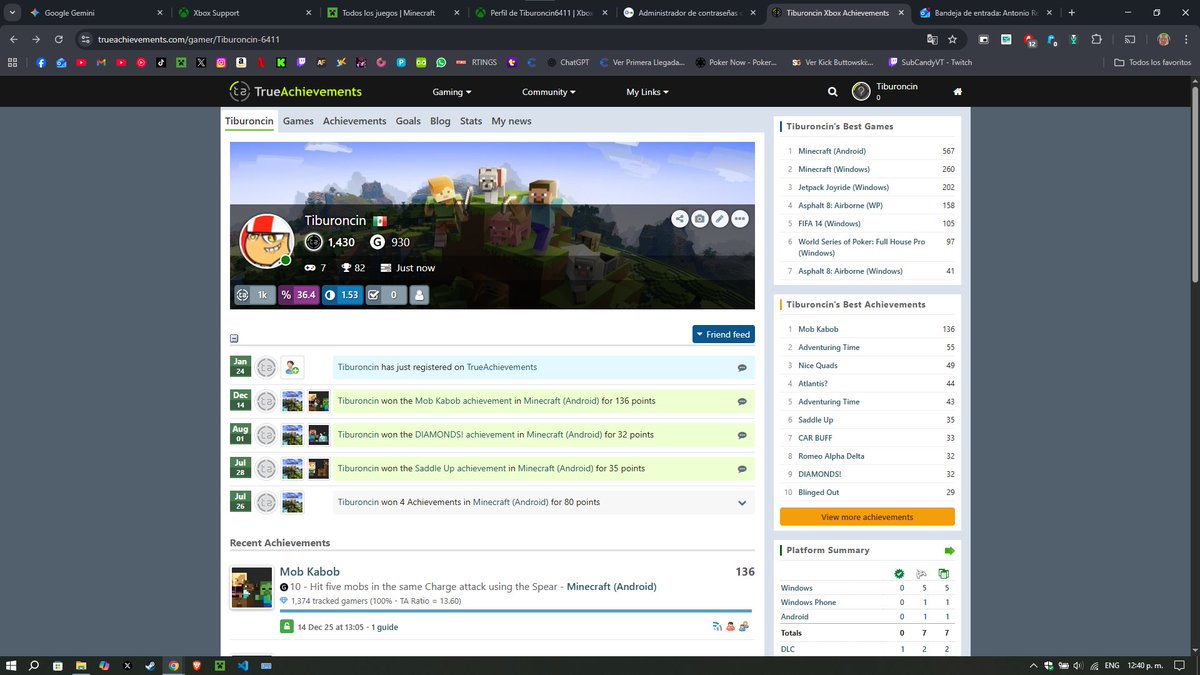
Task: Click the Windows Phone platform row label
Action: (x=810, y=602)
